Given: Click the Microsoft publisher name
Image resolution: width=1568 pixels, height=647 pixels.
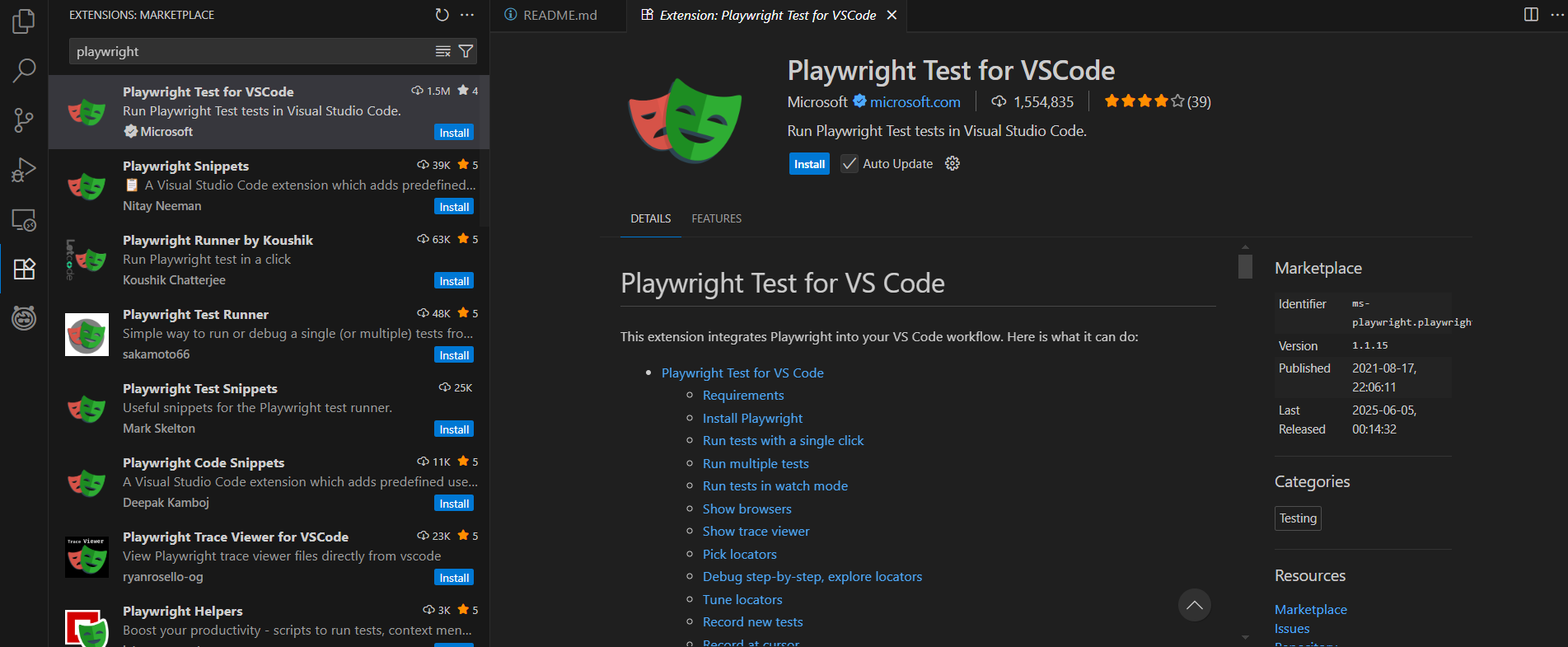Looking at the screenshot, I should point(817,101).
